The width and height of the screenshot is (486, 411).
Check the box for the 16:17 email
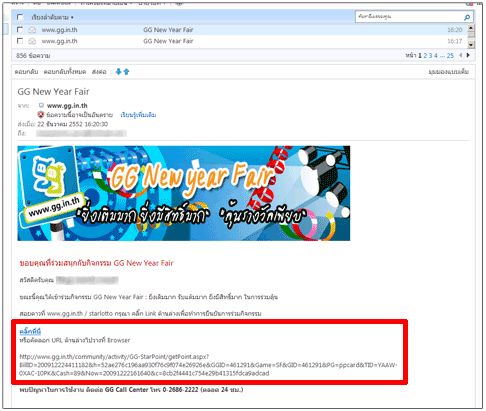[x=20, y=41]
